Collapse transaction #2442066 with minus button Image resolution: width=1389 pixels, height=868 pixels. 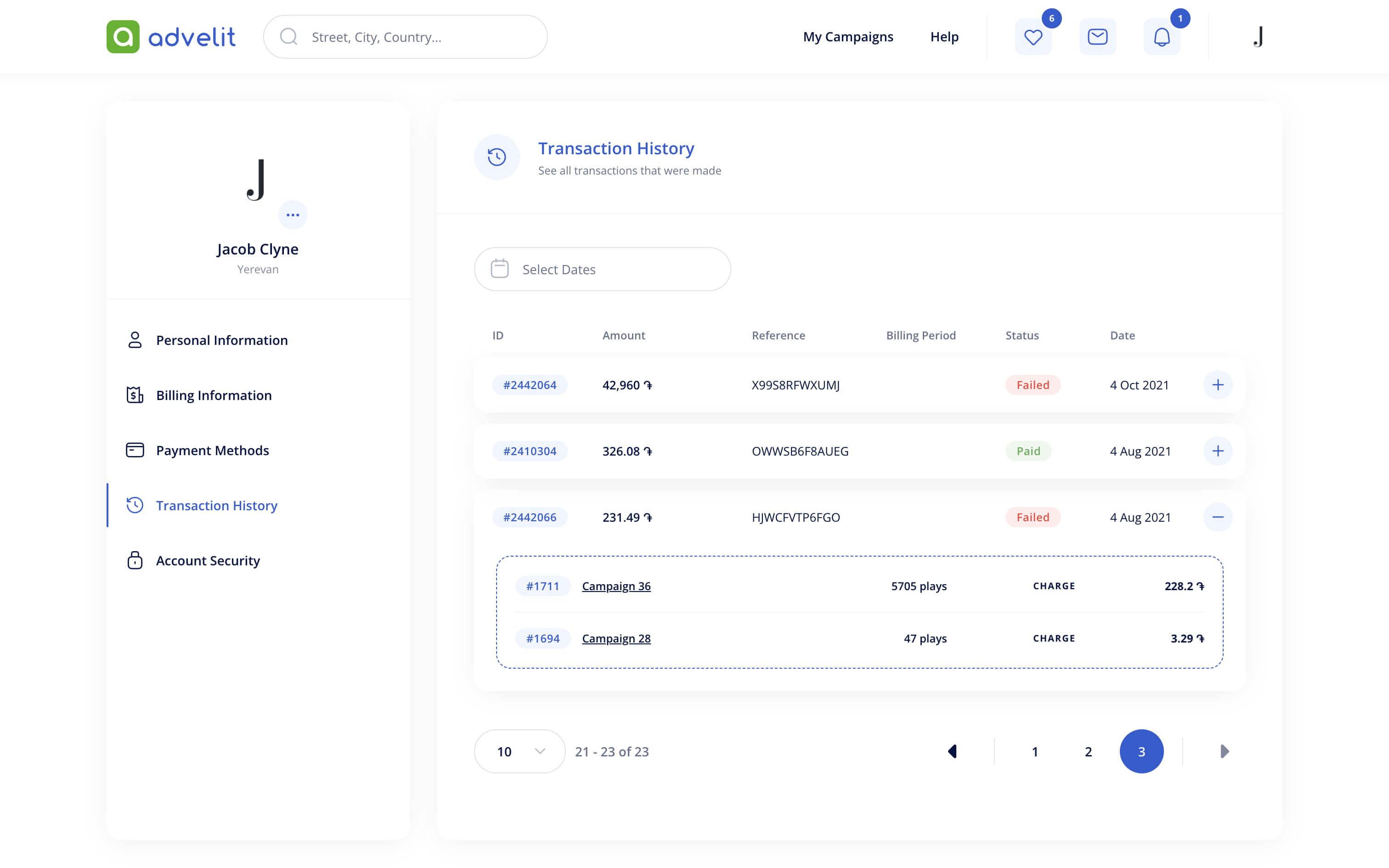1217,517
